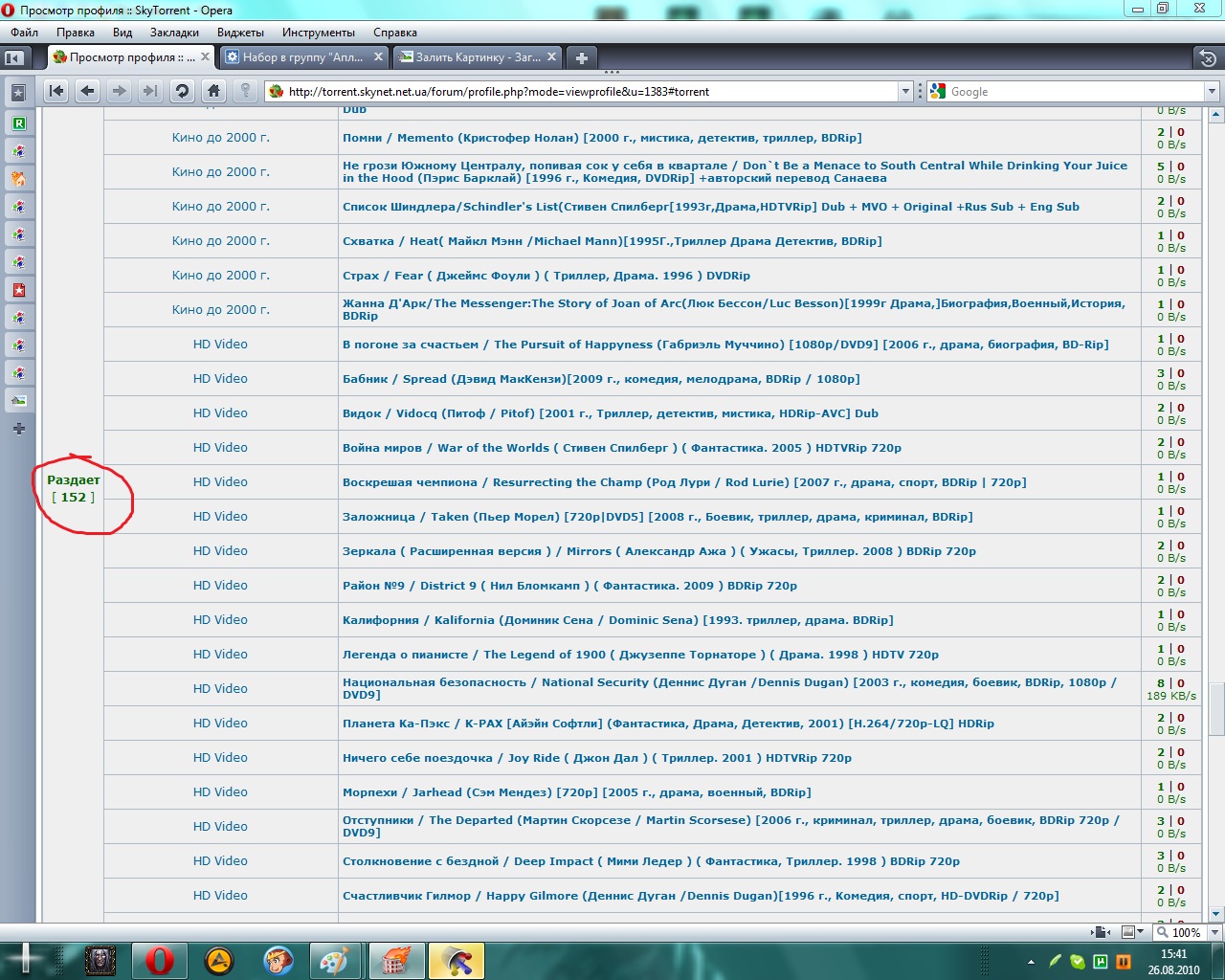Toggle fit to width status bar button
The width and height of the screenshot is (1225, 980).
tap(1102, 932)
